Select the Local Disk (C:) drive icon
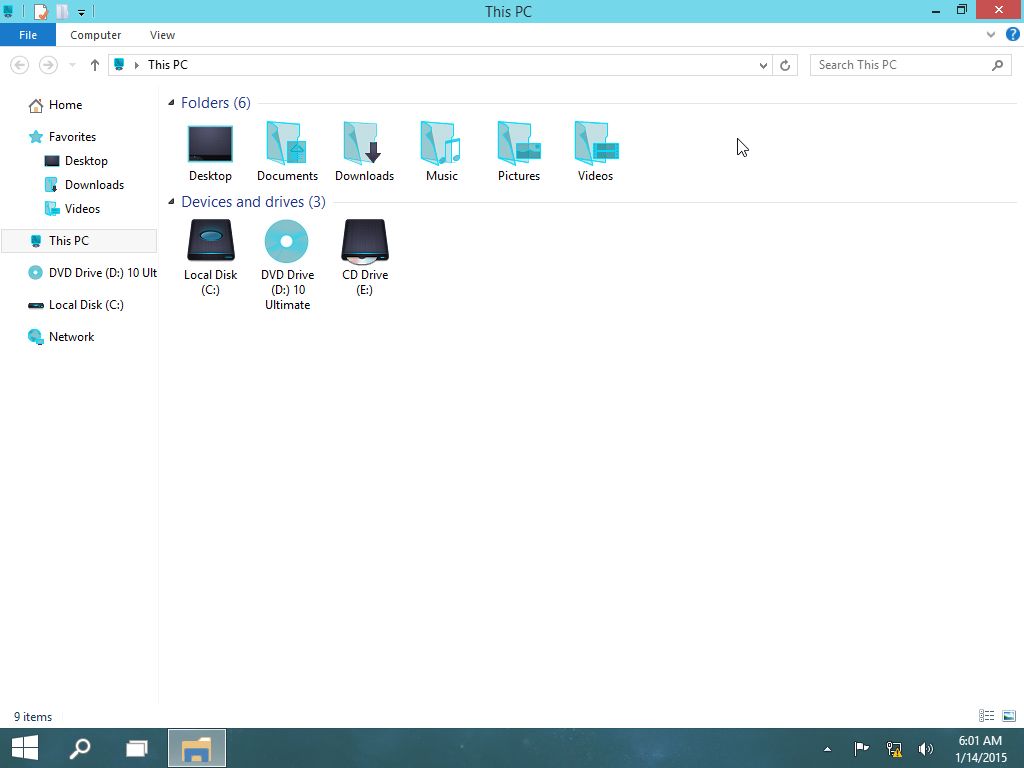The image size is (1024, 768). [210, 240]
